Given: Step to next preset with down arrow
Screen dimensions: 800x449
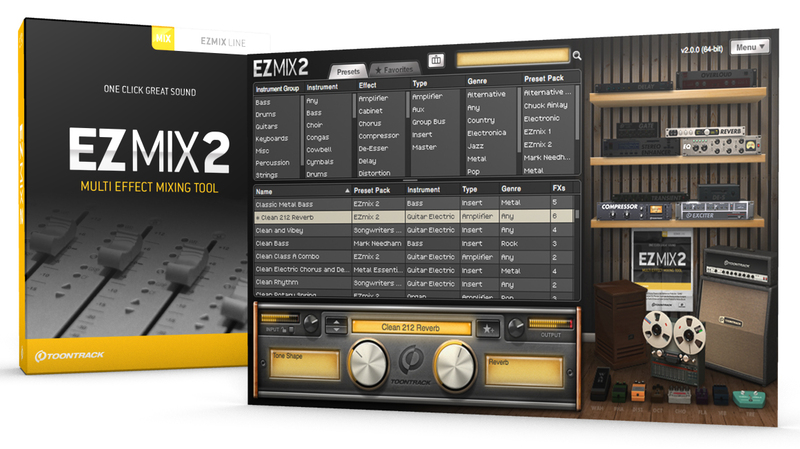Looking at the screenshot, I should tap(336, 330).
